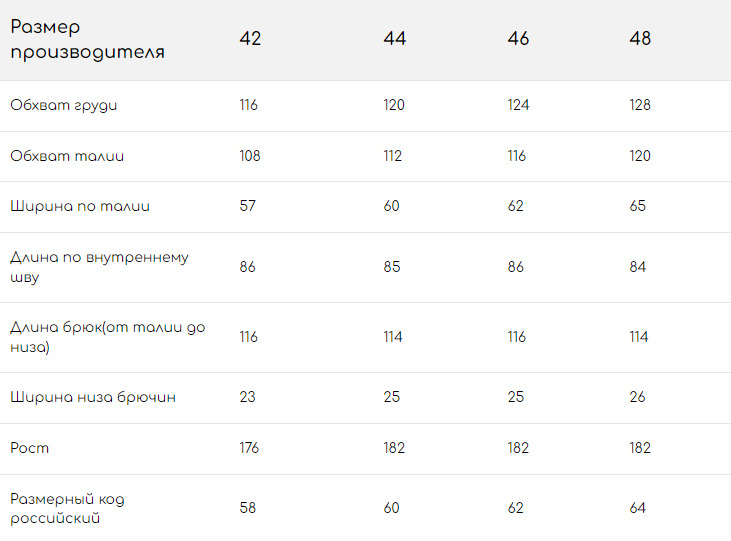Screen dimensions: 731x541
Task: Choose the size 48 column header
Action: 640,39
